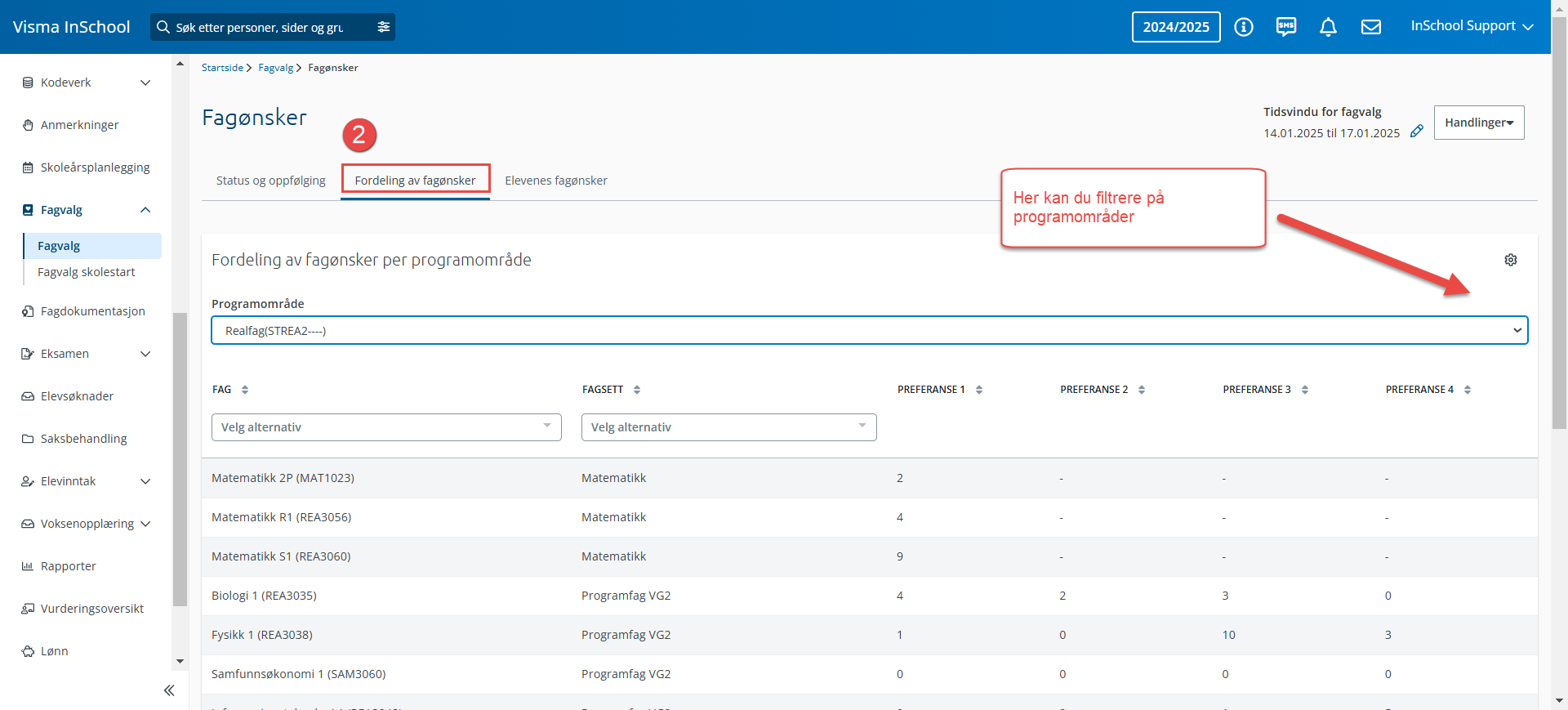Click the Saksbehandling folder icon
The width and height of the screenshot is (1568, 710).
click(x=28, y=439)
